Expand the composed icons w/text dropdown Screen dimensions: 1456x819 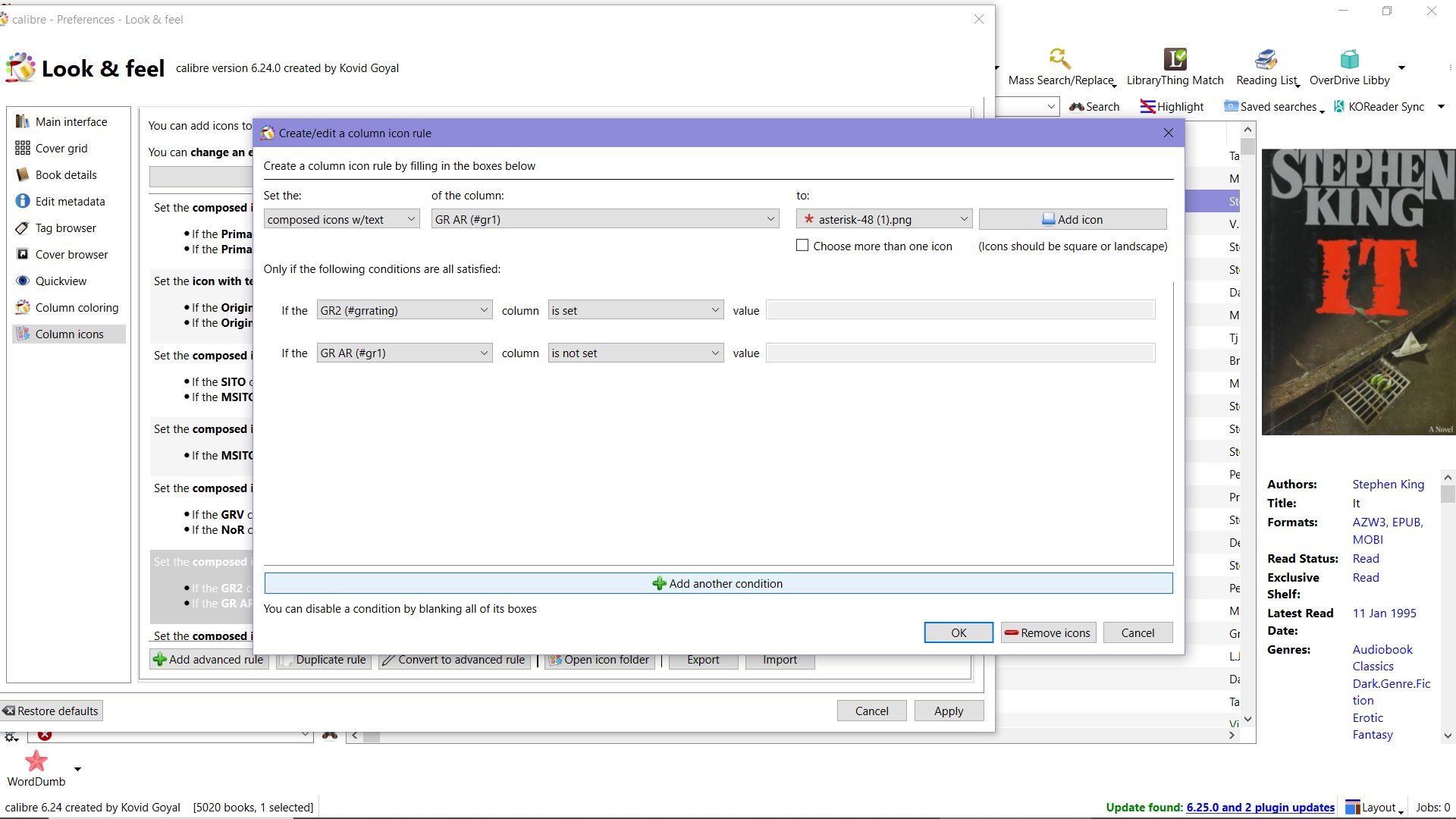[x=341, y=220]
